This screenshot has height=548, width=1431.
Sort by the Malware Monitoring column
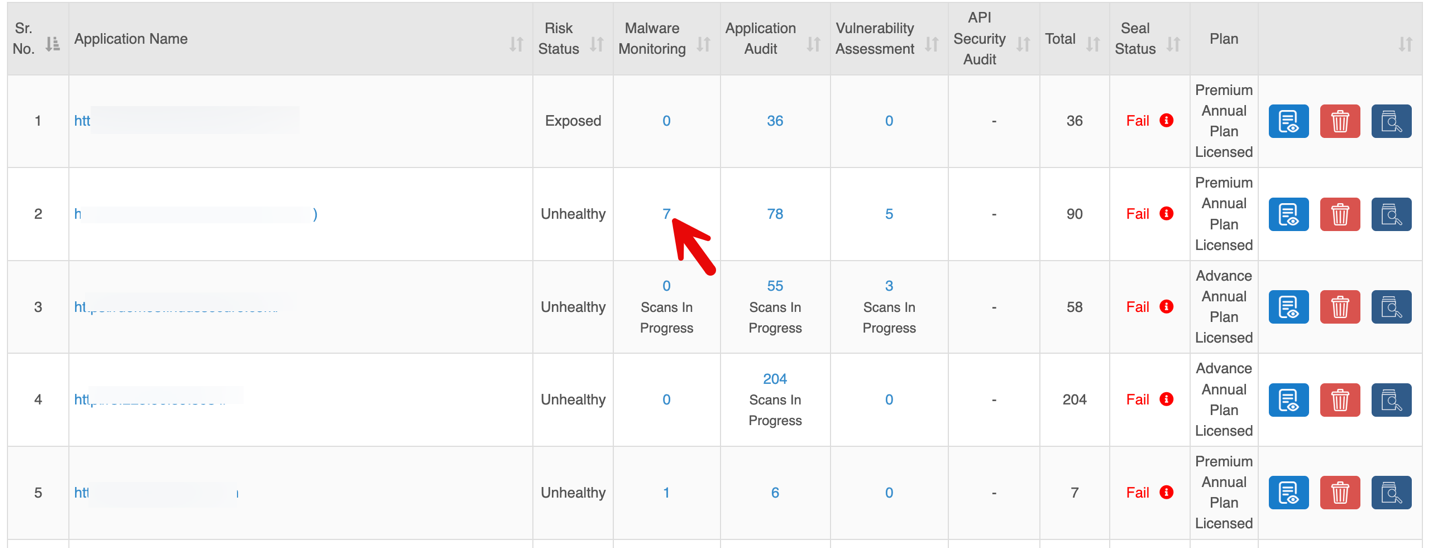point(704,44)
